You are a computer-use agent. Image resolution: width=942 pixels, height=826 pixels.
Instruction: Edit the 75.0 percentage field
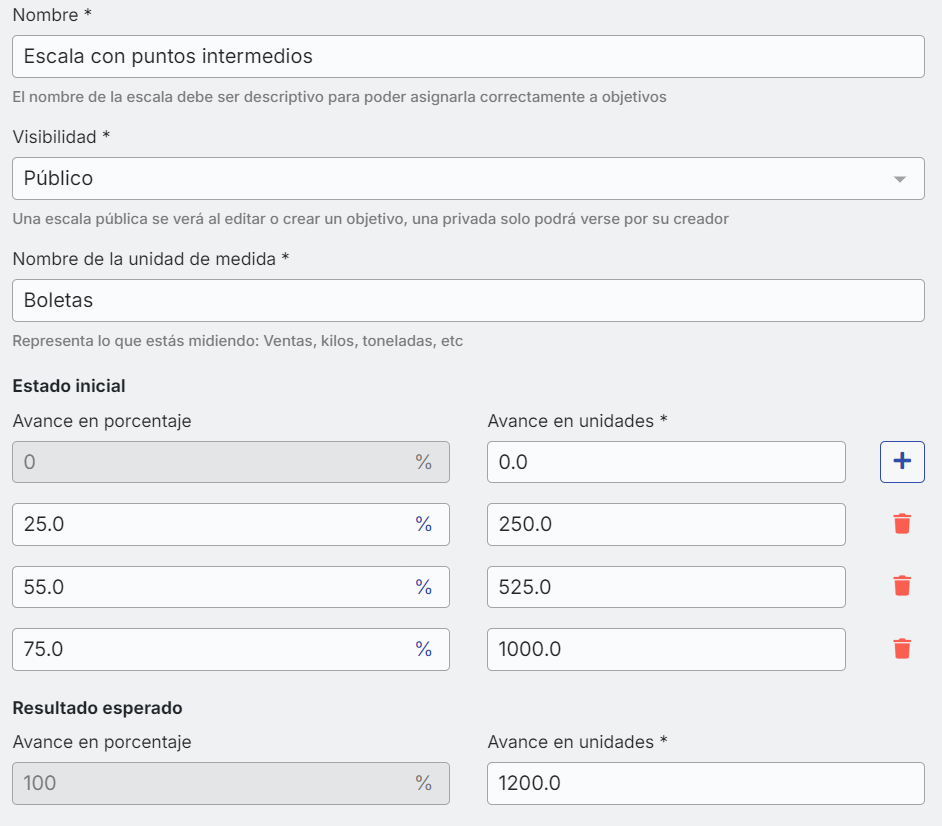[210, 649]
